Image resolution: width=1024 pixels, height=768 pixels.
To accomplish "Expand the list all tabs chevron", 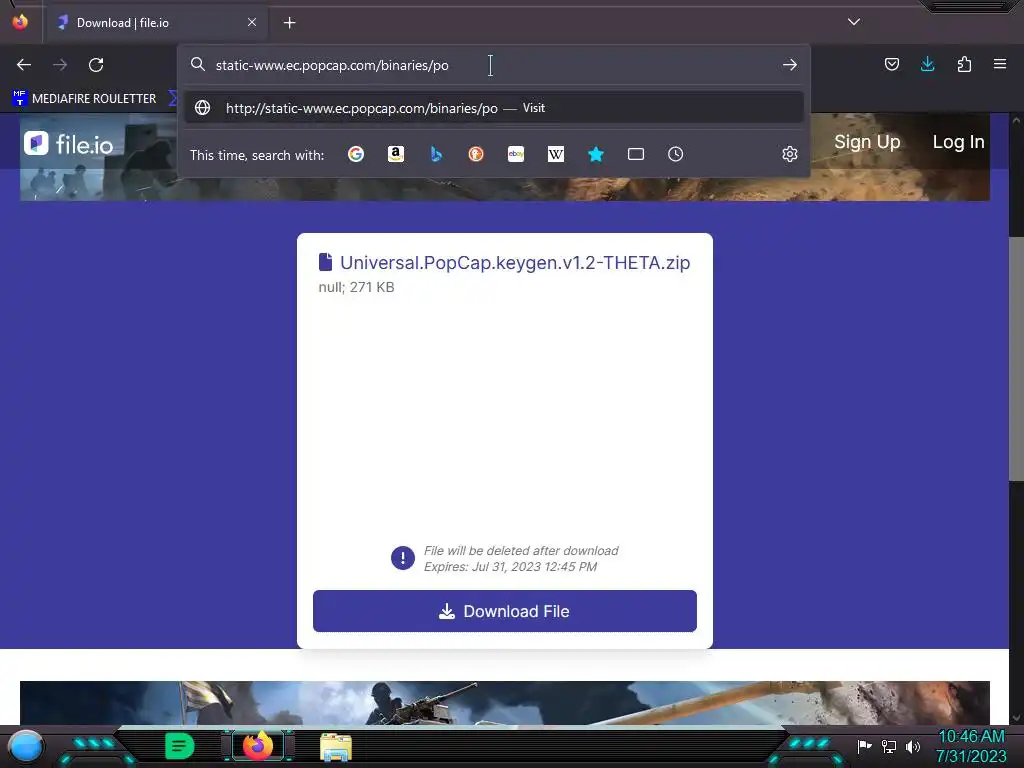I will pyautogui.click(x=854, y=22).
